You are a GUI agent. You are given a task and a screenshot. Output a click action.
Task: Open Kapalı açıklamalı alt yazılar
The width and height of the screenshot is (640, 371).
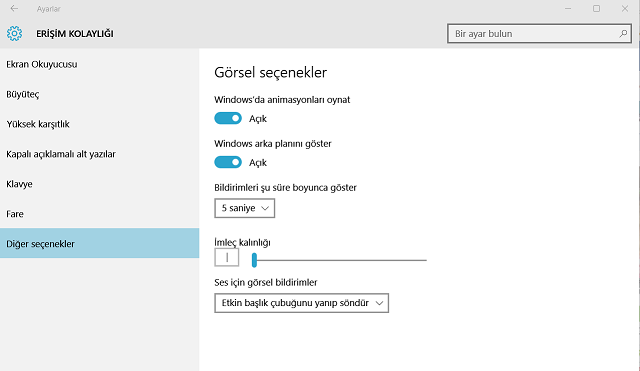tap(100, 154)
